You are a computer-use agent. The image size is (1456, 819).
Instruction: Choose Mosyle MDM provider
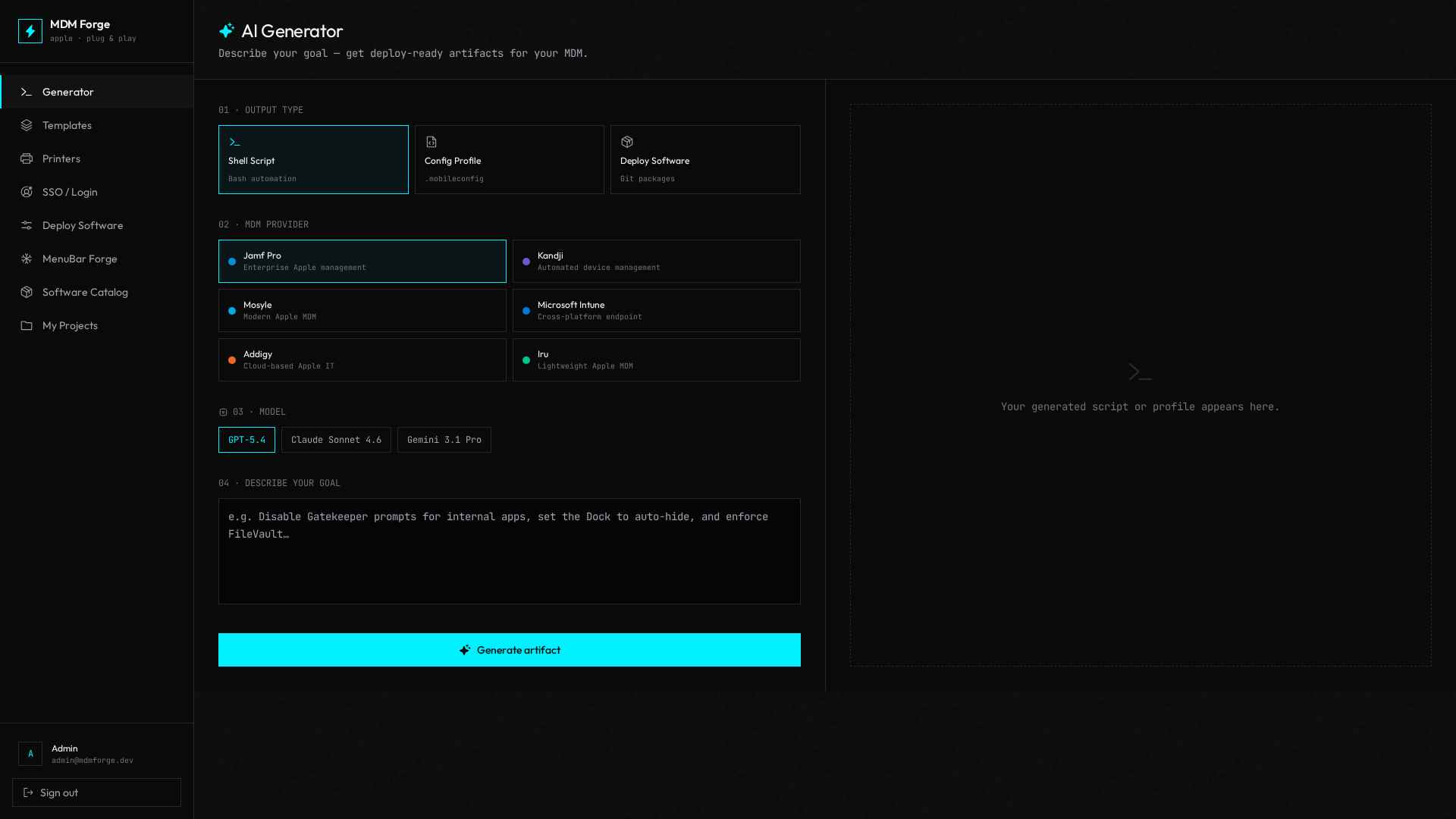tap(362, 310)
